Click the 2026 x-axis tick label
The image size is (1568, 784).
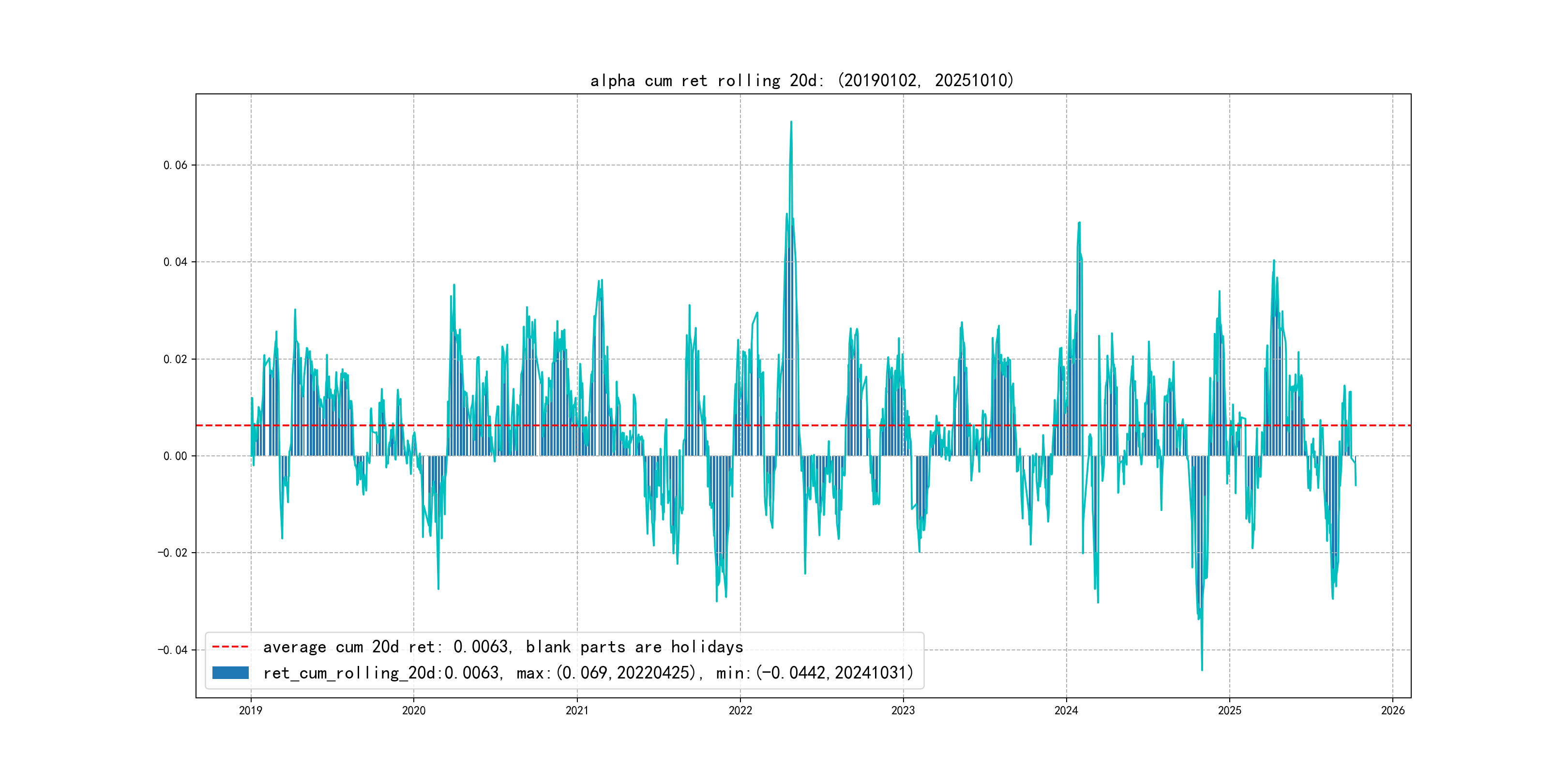[x=1393, y=710]
